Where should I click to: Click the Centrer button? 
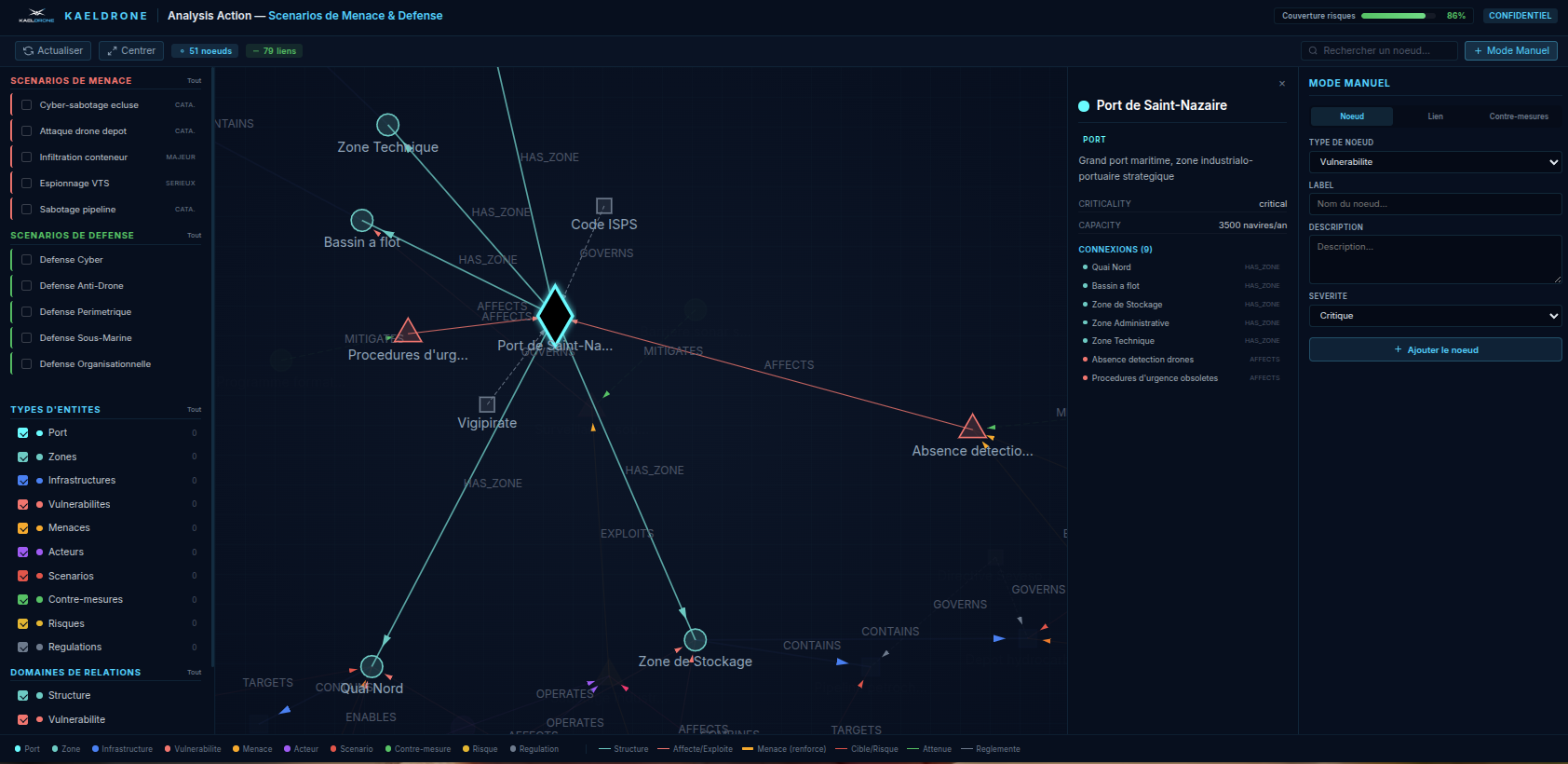[131, 51]
